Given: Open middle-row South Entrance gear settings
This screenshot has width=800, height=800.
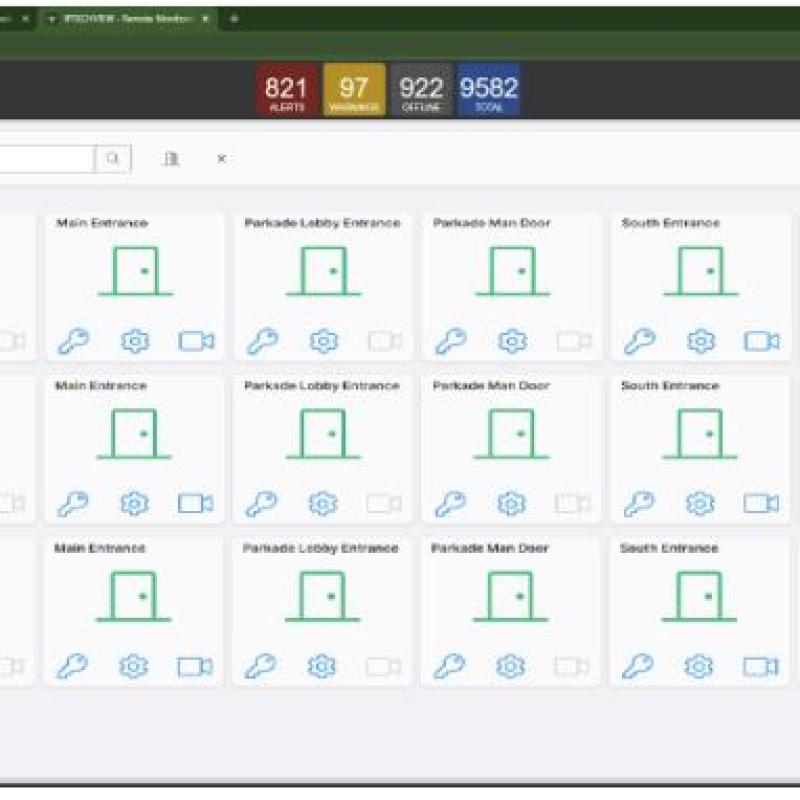Looking at the screenshot, I should (700, 504).
